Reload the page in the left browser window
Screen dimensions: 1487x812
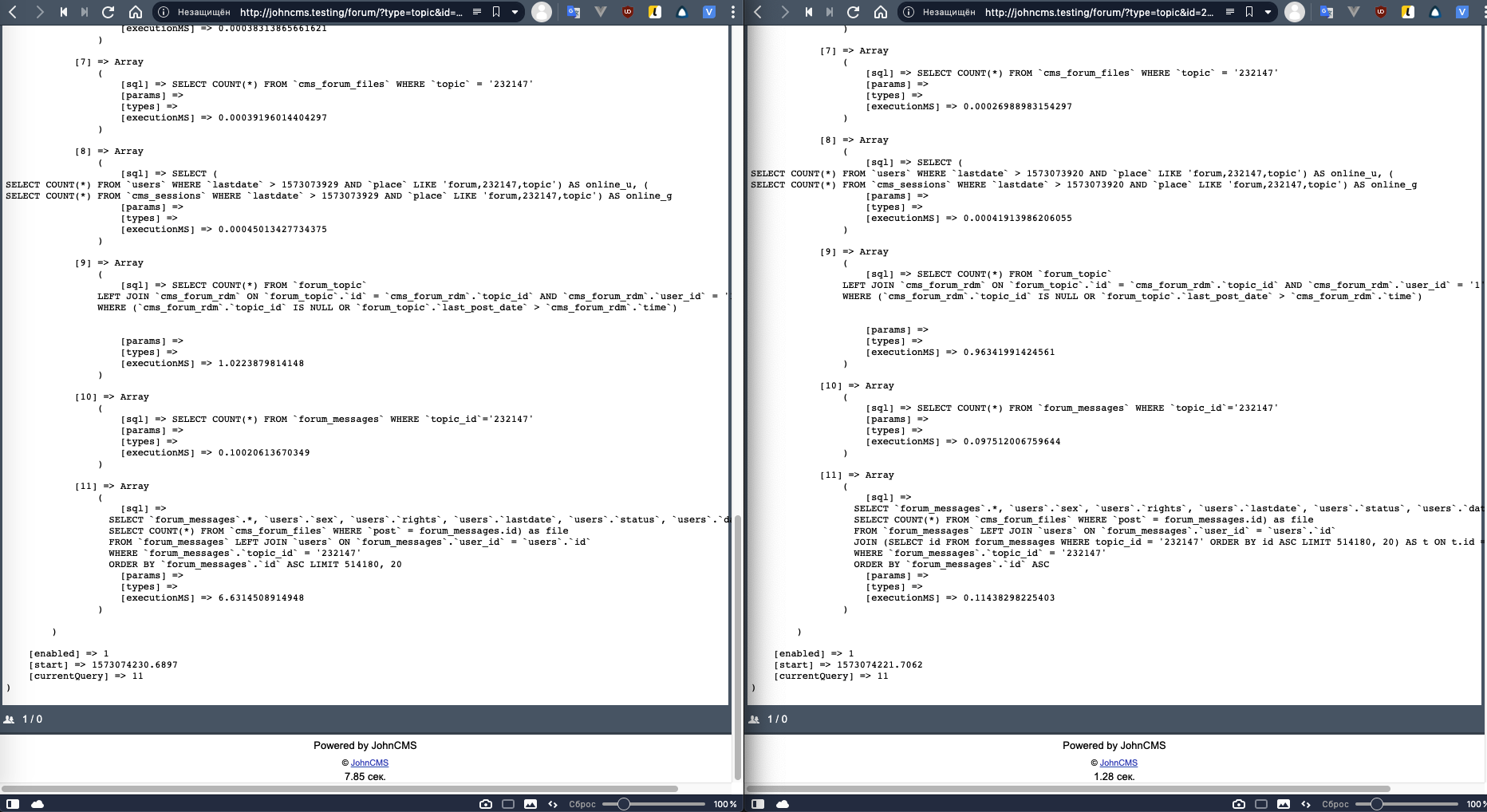(108, 12)
